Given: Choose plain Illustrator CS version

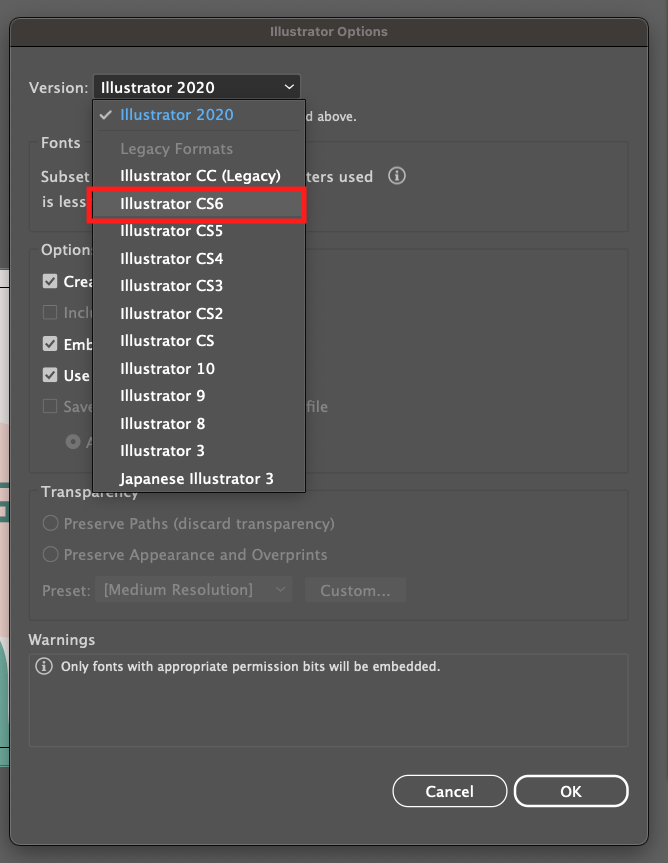Looking at the screenshot, I should [x=199, y=341].
